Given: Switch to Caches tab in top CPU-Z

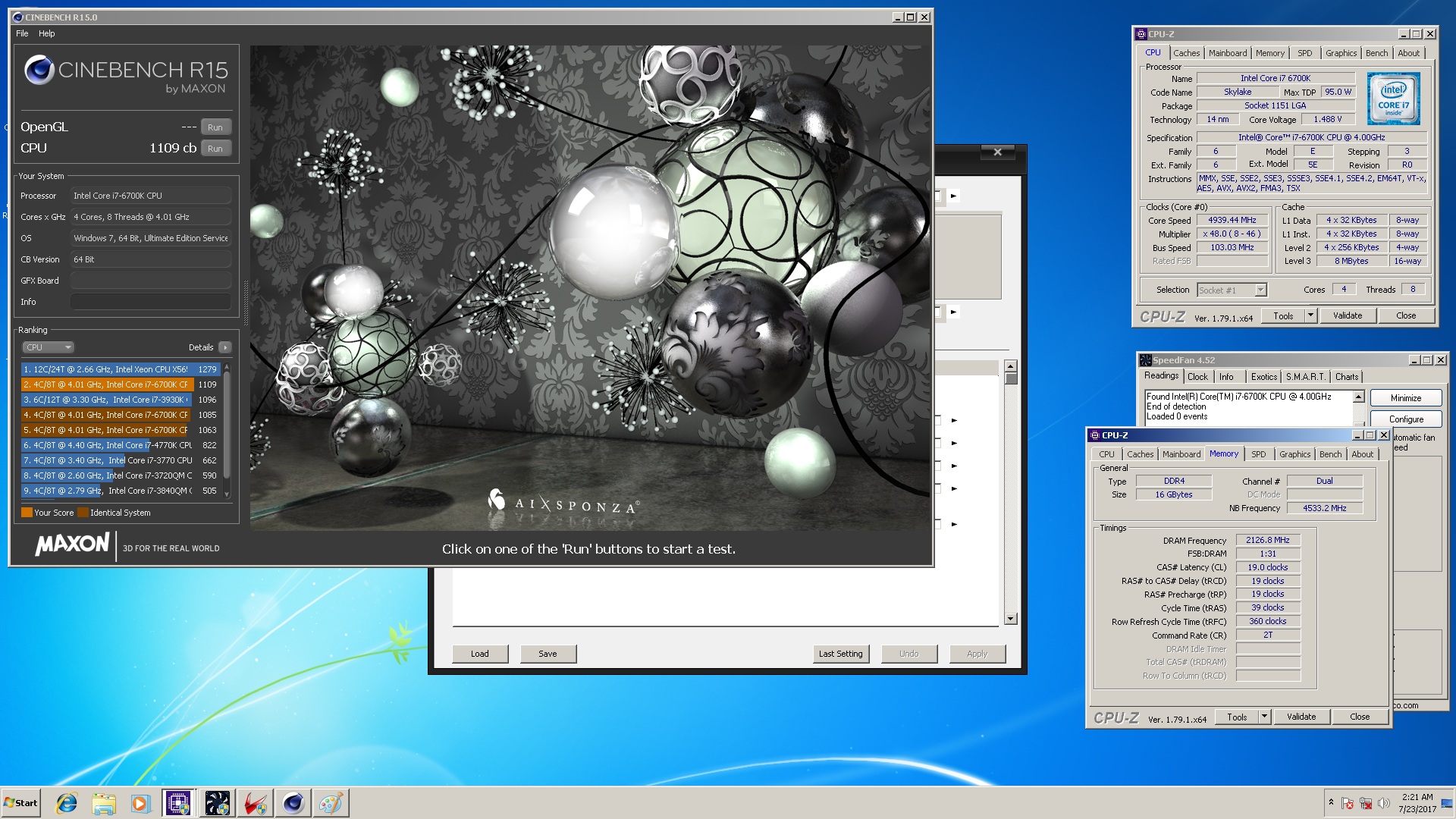Looking at the screenshot, I should click(x=1186, y=53).
